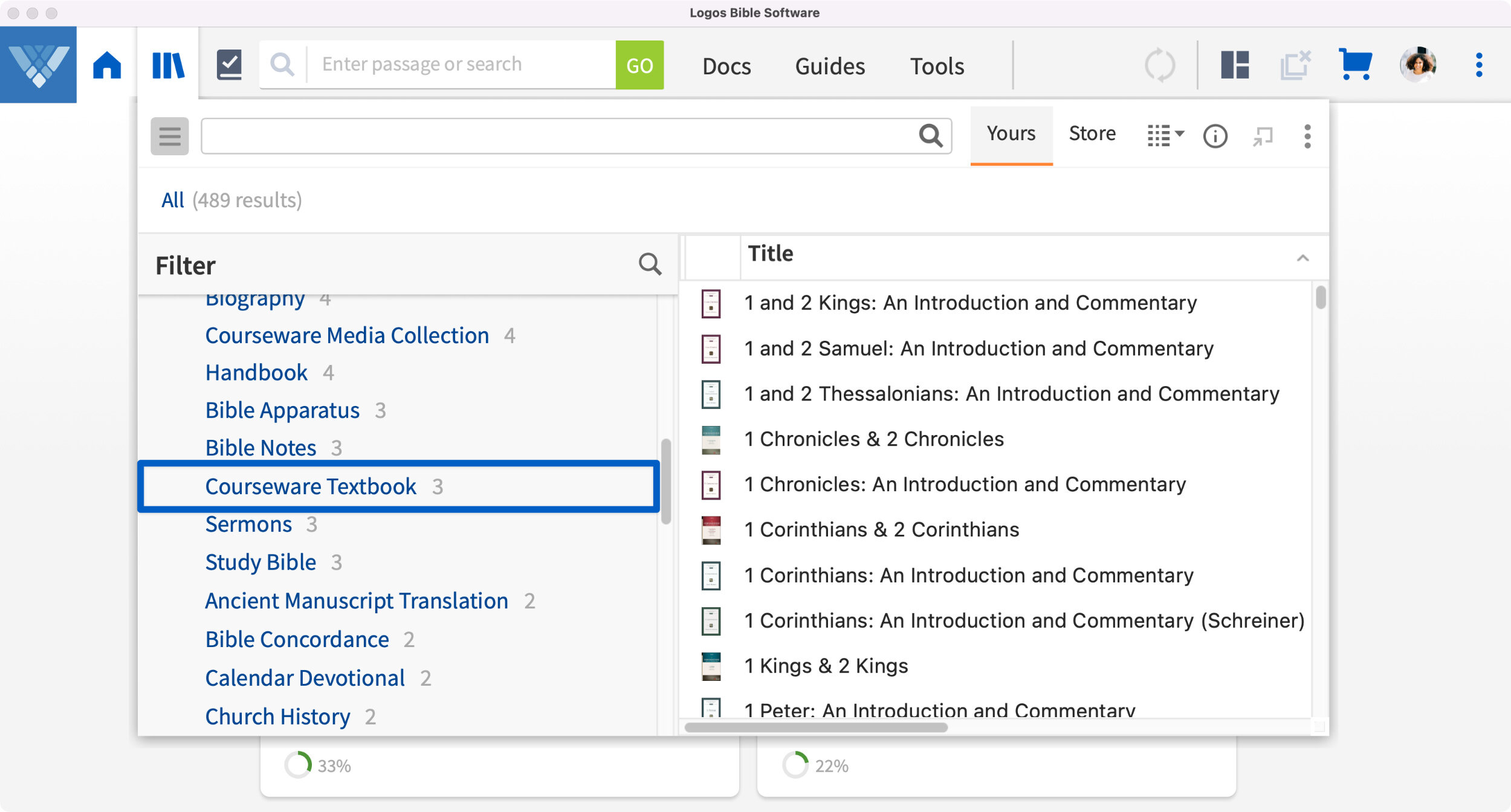
Task: Filter by Handbook type
Action: coord(256,373)
